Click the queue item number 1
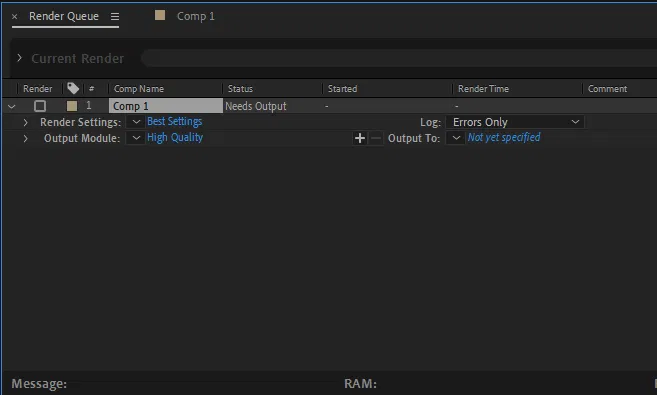657x395 pixels. [x=89, y=106]
